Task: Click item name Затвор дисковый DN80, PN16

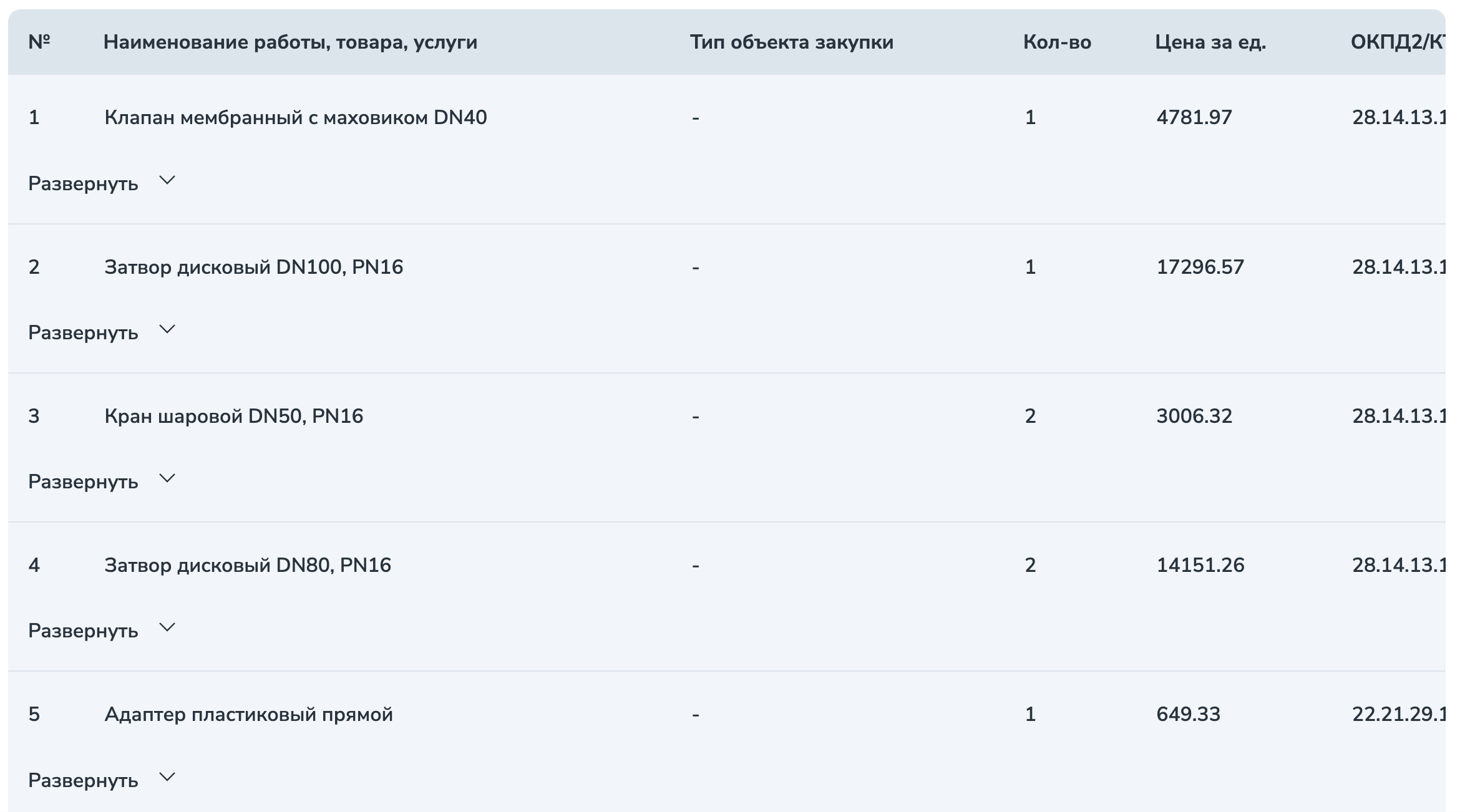Action: tap(248, 565)
